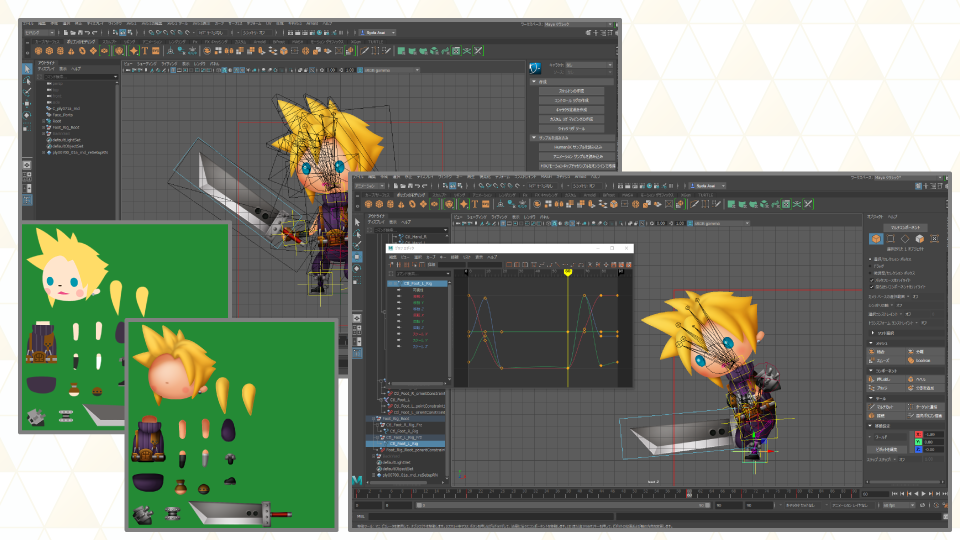This screenshot has width=960, height=540.
Task: Select C8_Hand_R node in front Outliner
Action: [x=416, y=236]
